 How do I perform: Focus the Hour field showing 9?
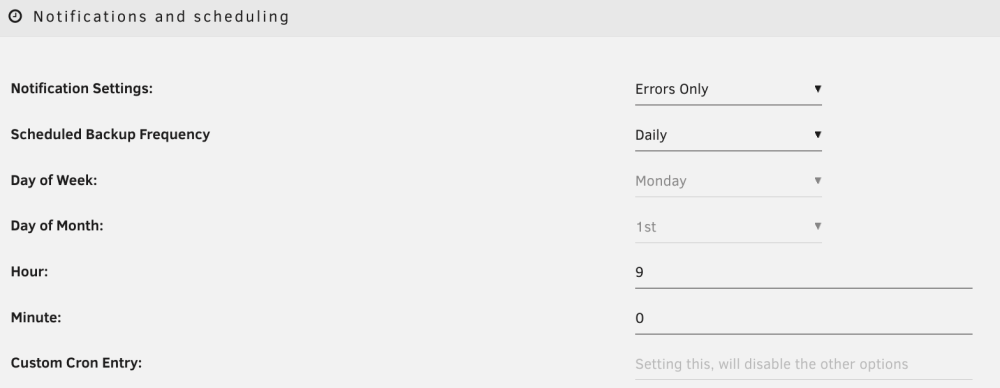tap(804, 273)
